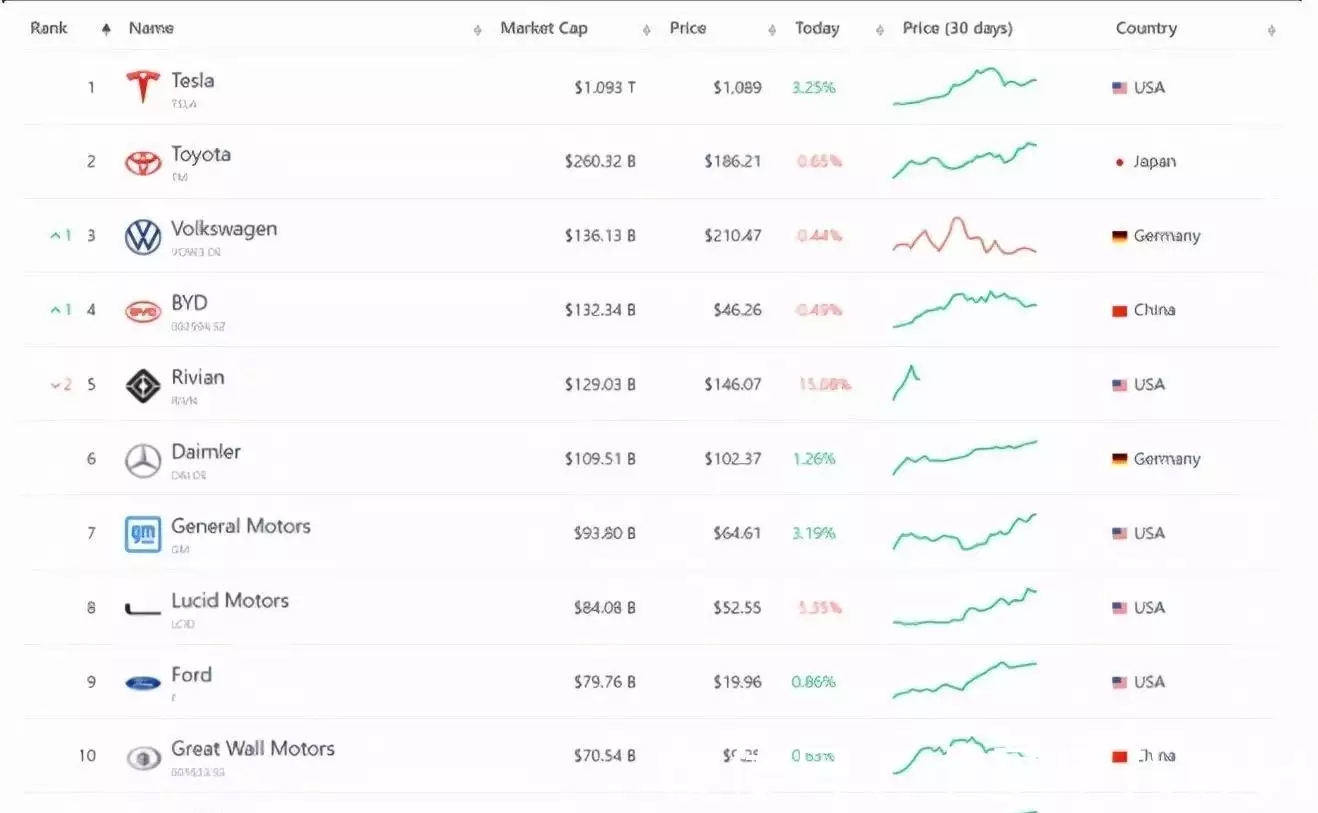Click the Volkswagen logo icon
The height and width of the screenshot is (813, 1318).
143,237
